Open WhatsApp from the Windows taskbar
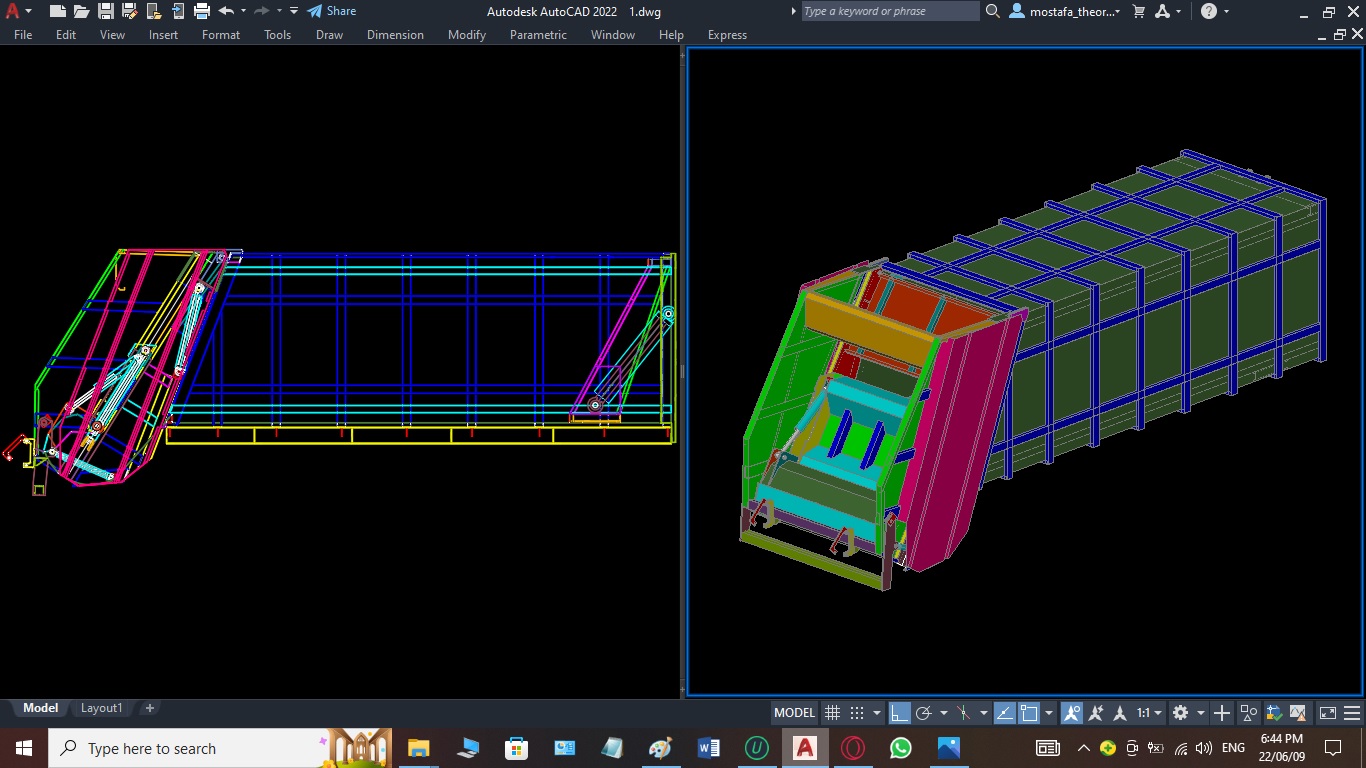The width and height of the screenshot is (1366, 768). [901, 748]
